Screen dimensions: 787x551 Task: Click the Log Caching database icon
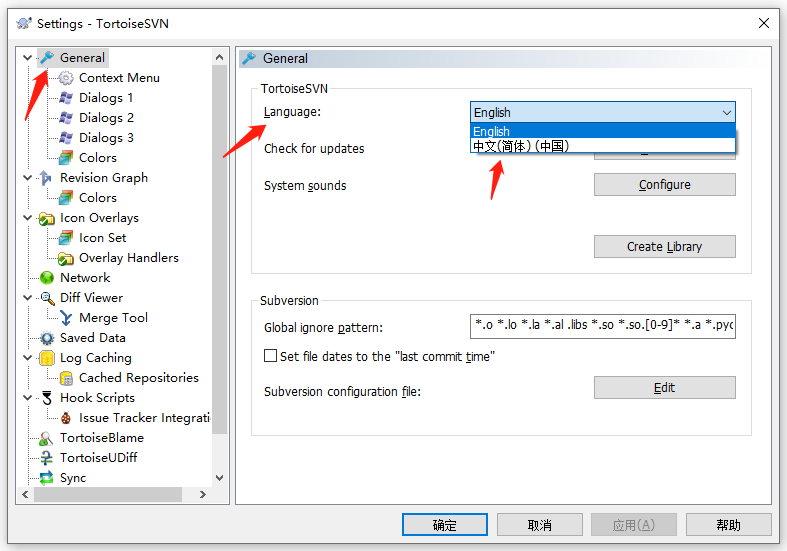click(47, 358)
